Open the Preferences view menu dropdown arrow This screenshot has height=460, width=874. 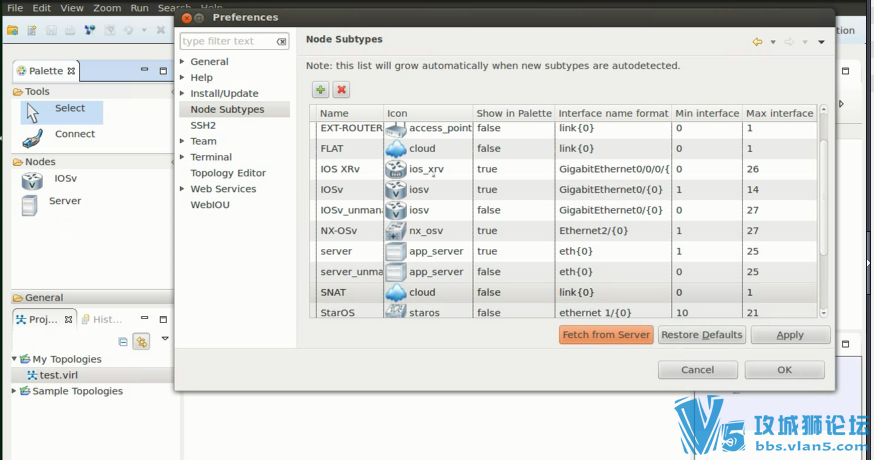click(x=821, y=42)
